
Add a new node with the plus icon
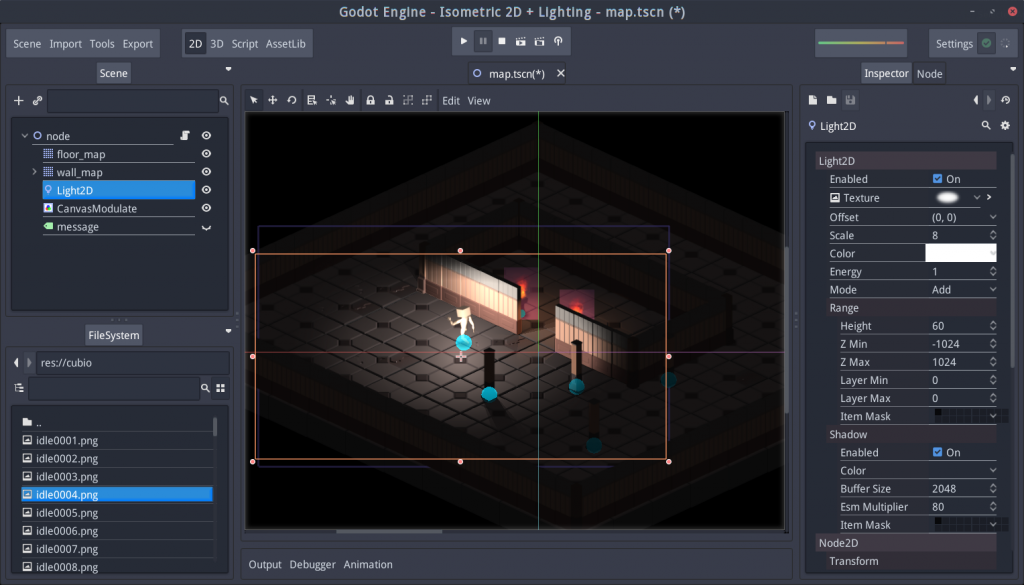click(17, 100)
